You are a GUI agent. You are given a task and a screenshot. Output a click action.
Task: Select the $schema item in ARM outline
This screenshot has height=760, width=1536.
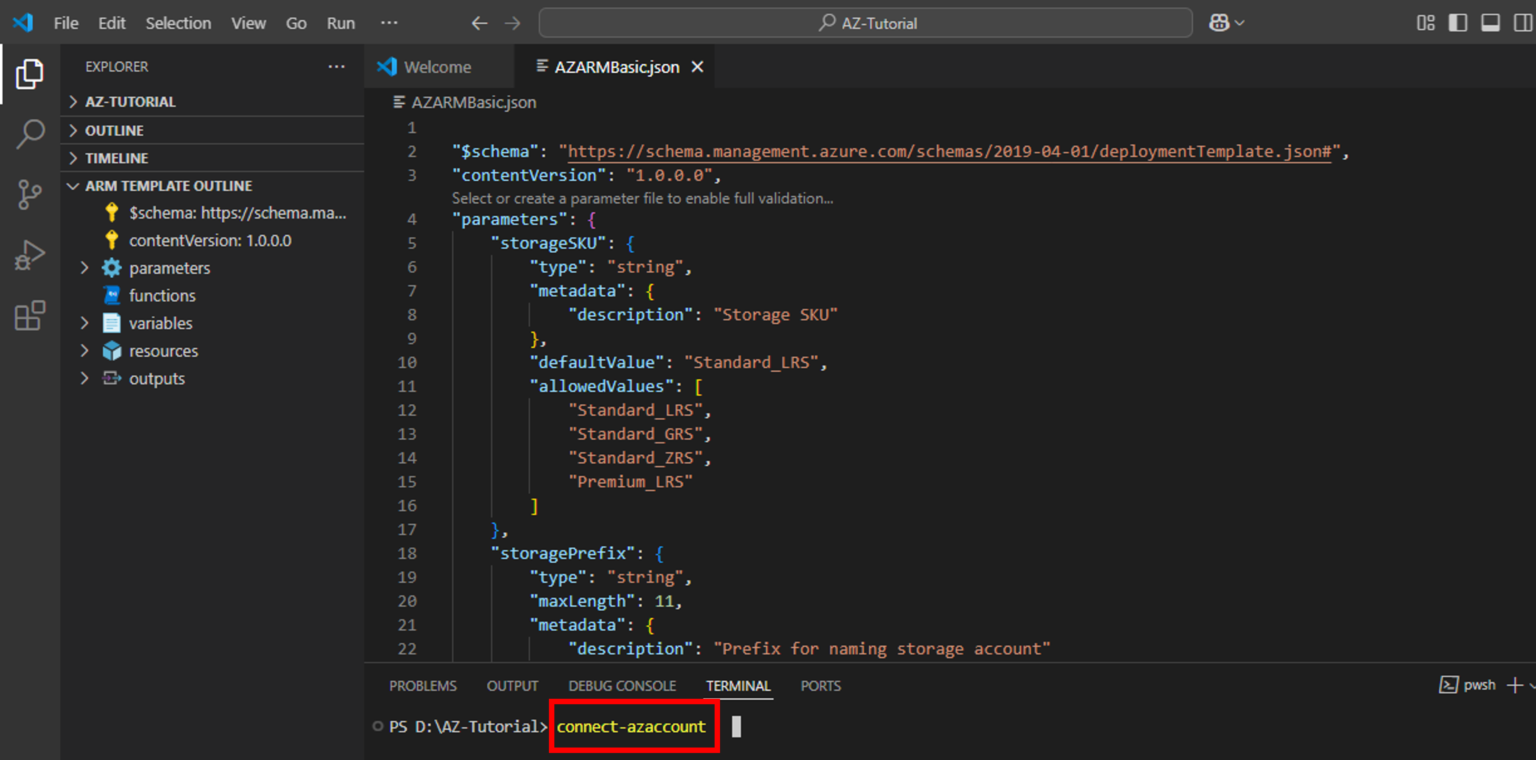pos(237,213)
